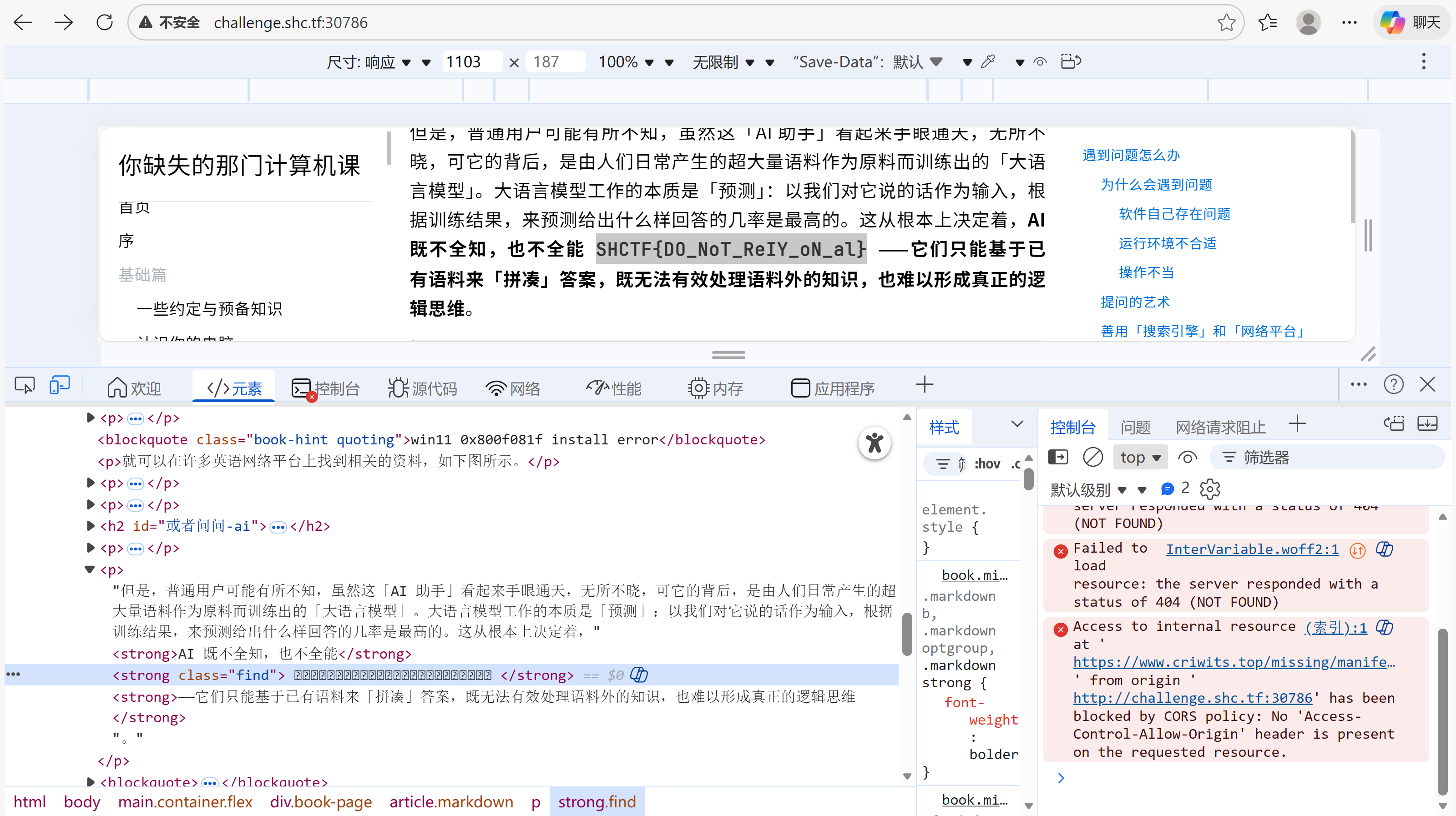Add this page to favorites with the star

[1226, 23]
